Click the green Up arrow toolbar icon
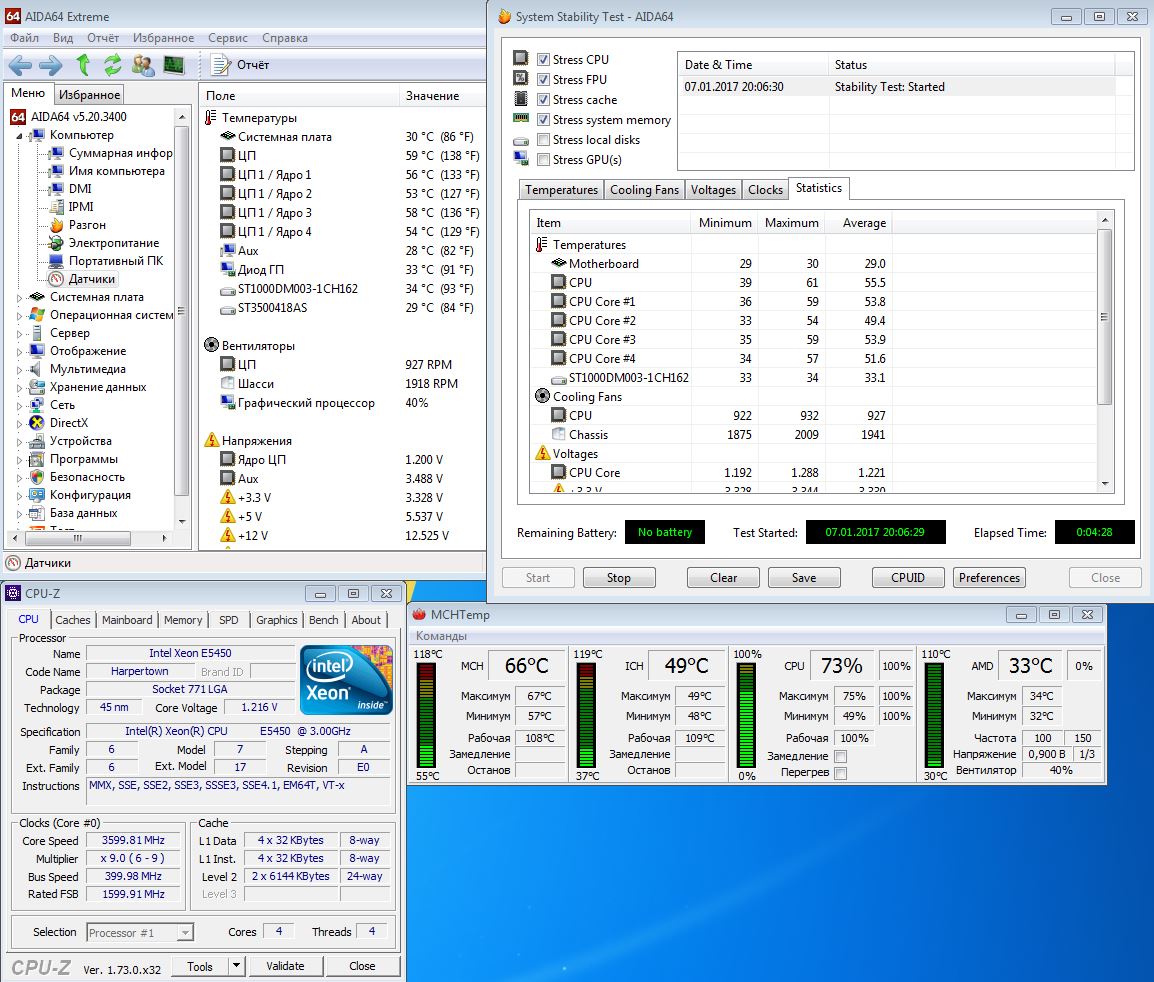The height and width of the screenshot is (982, 1154). [83, 66]
